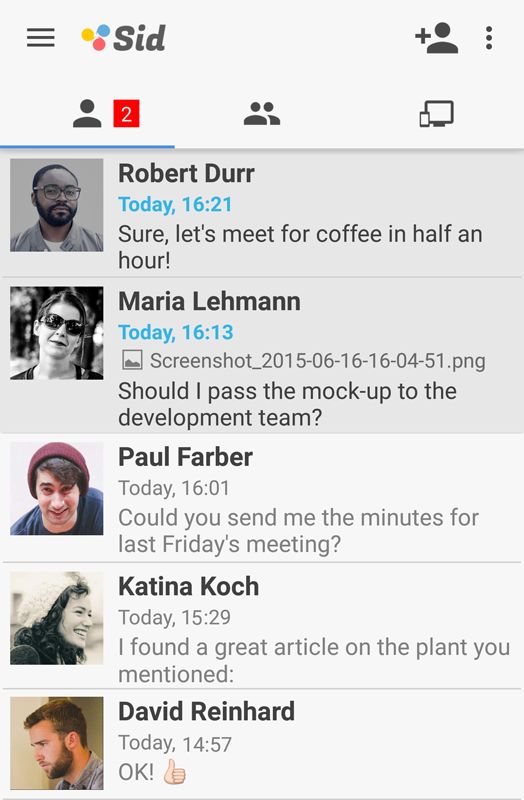524x800 pixels.
Task: Select the Maria Lehmann contact name
Action: pos(209,301)
